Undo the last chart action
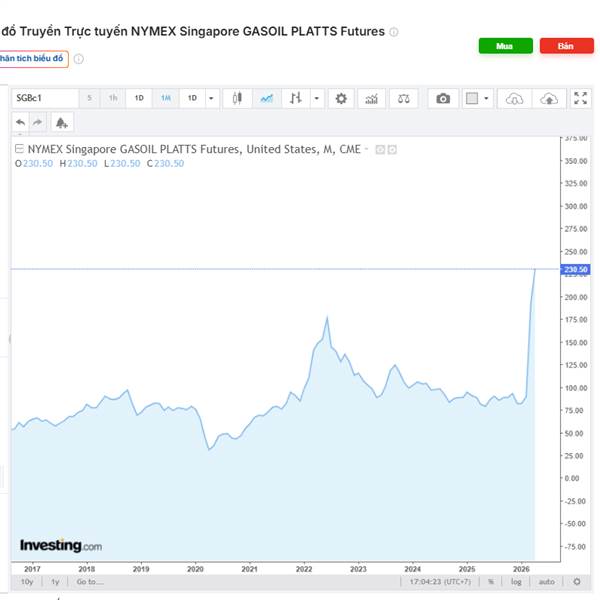Image resolution: width=600 pixels, height=600 pixels. [20, 122]
